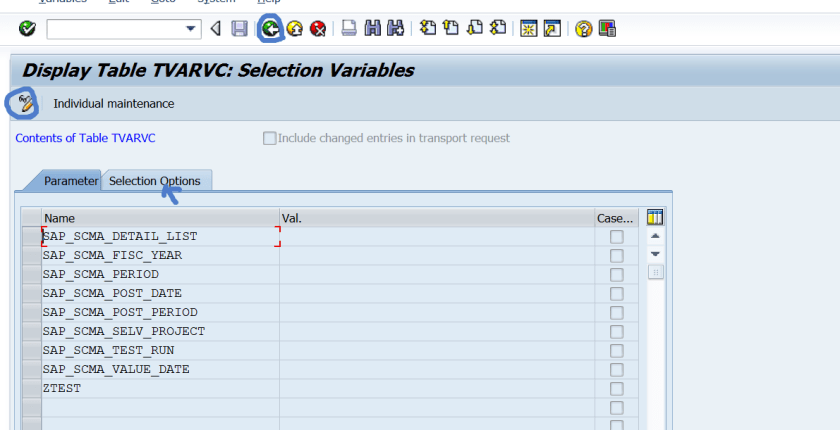Click the green Back arrow icon
Image resolution: width=840 pixels, height=430 pixels.
(x=270, y=29)
